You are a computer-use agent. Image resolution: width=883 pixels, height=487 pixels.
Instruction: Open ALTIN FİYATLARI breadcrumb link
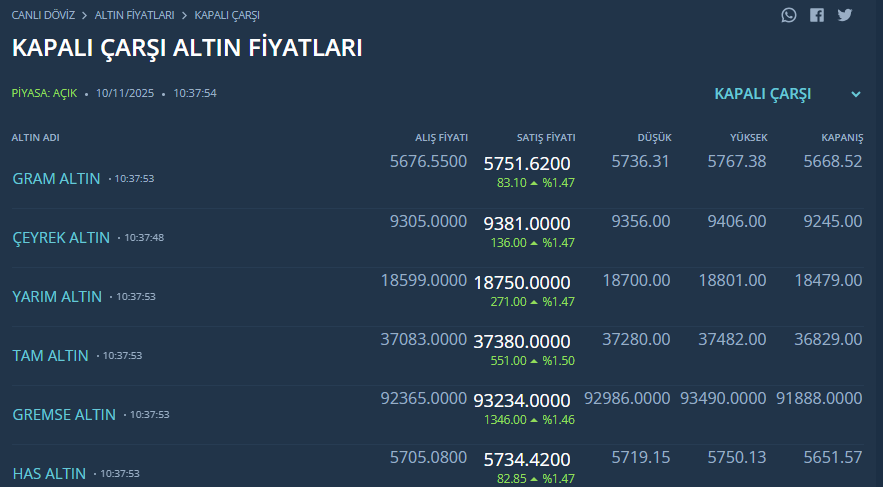(x=134, y=16)
